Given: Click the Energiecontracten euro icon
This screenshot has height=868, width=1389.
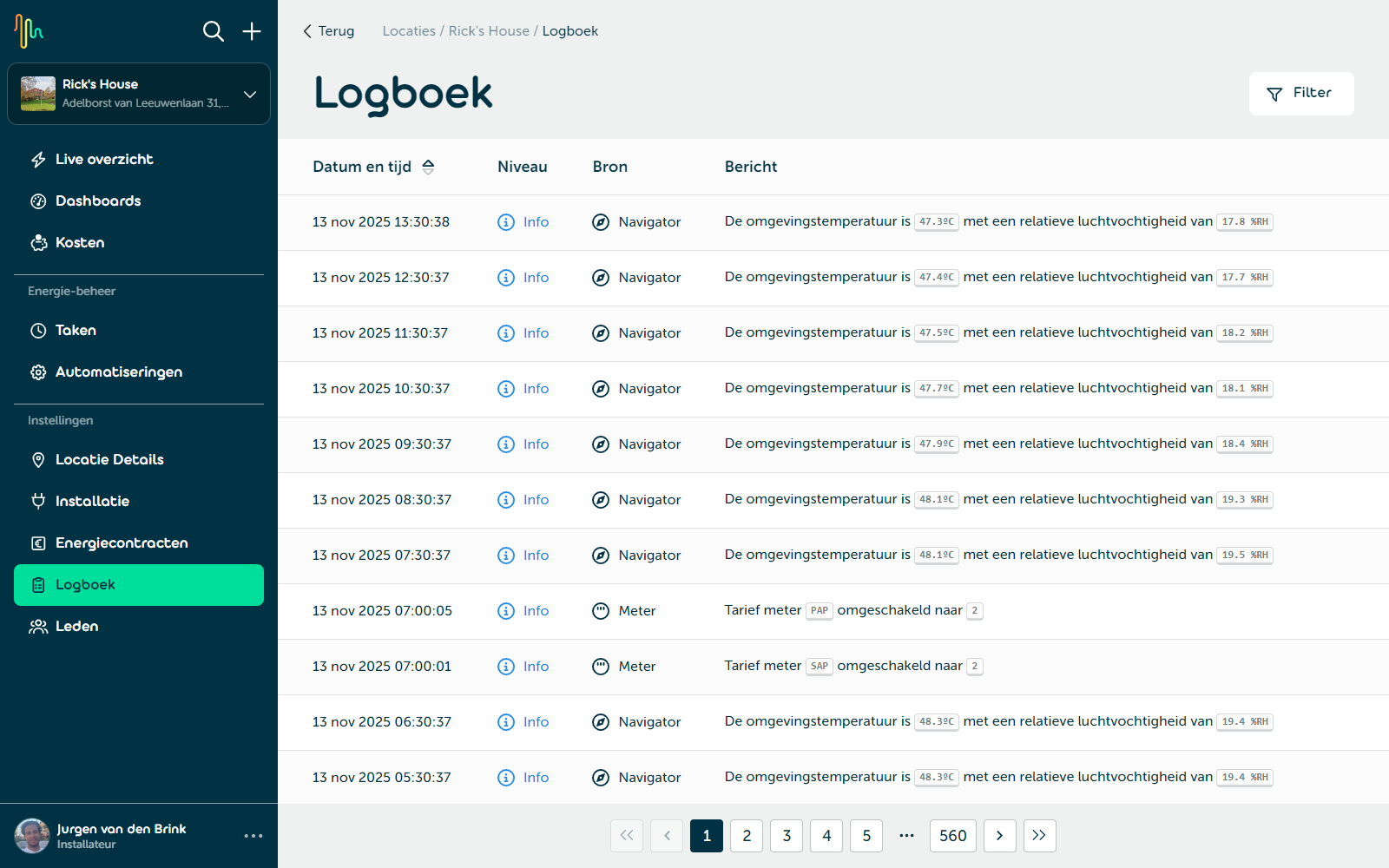Looking at the screenshot, I should coord(38,543).
